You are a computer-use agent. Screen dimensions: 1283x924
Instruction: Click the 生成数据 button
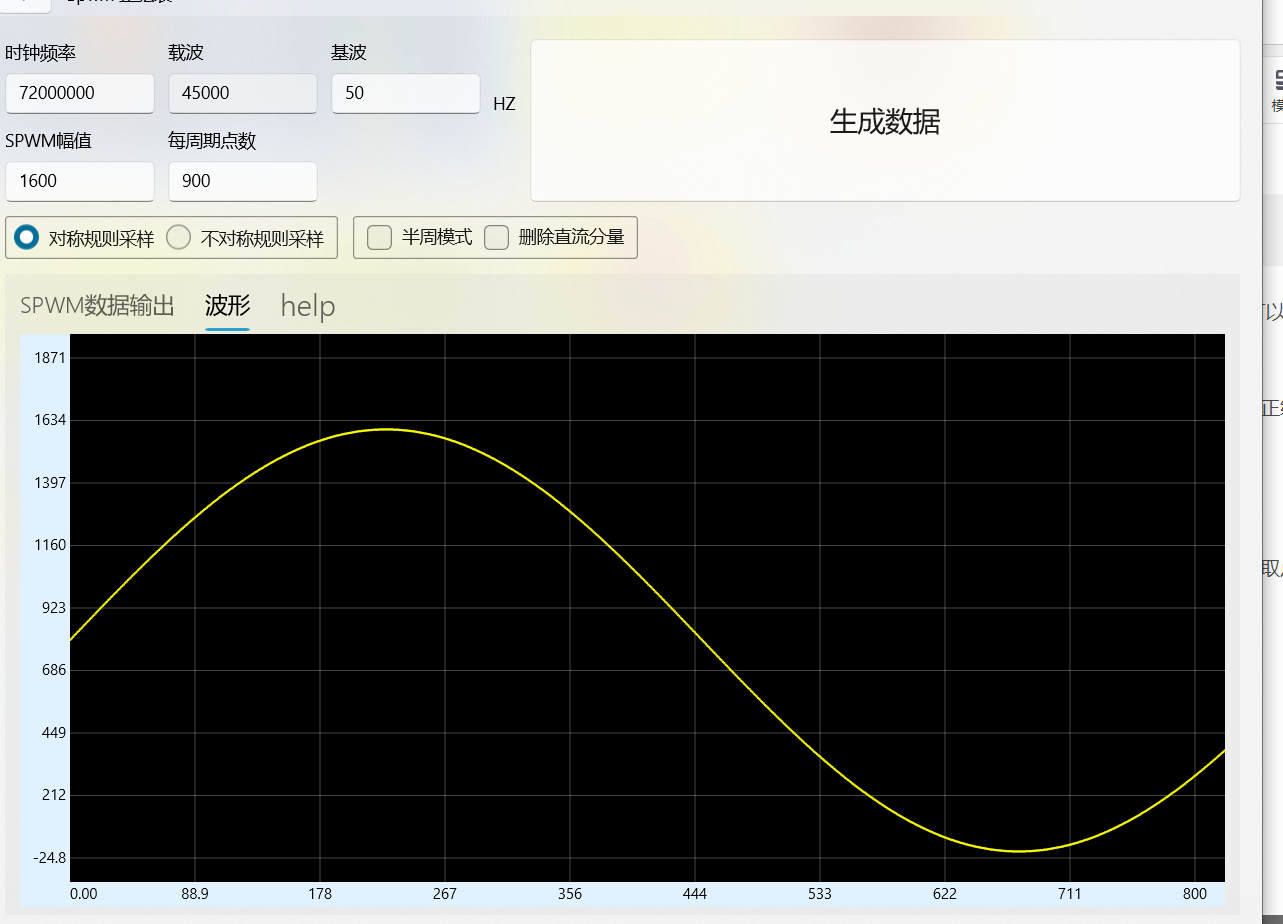[885, 121]
